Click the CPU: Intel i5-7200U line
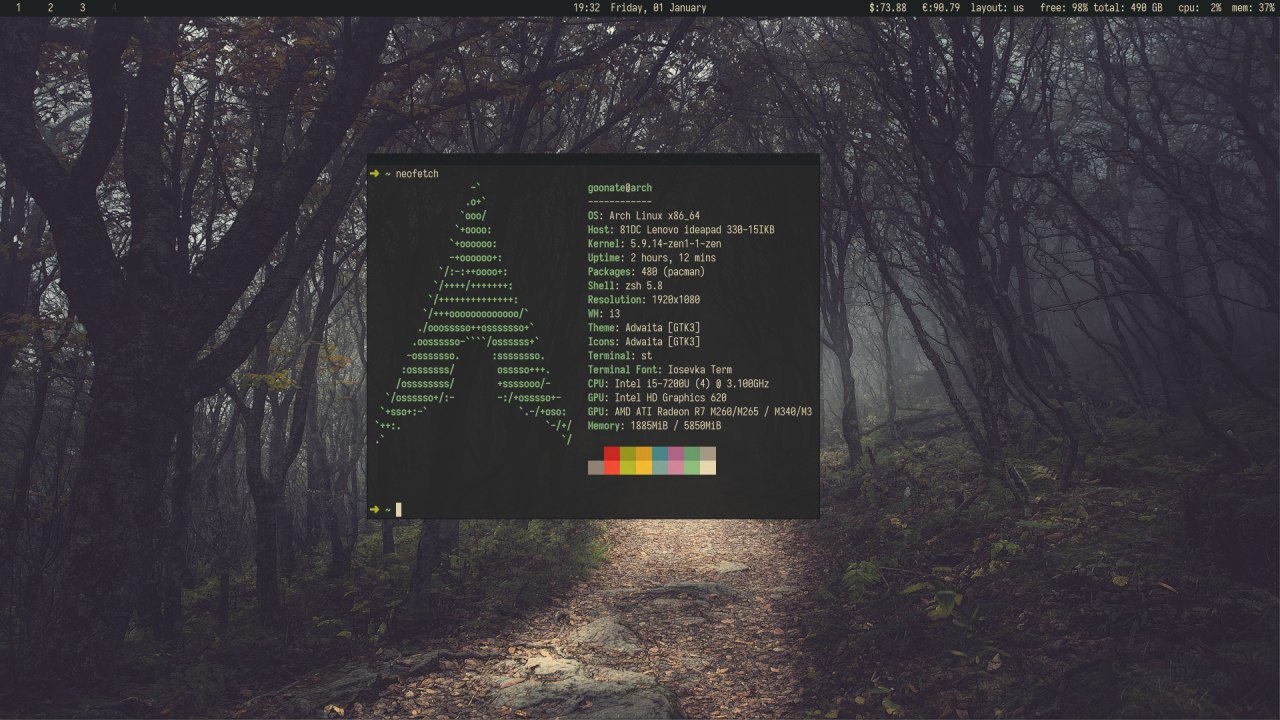This screenshot has width=1280, height=720. pos(679,384)
